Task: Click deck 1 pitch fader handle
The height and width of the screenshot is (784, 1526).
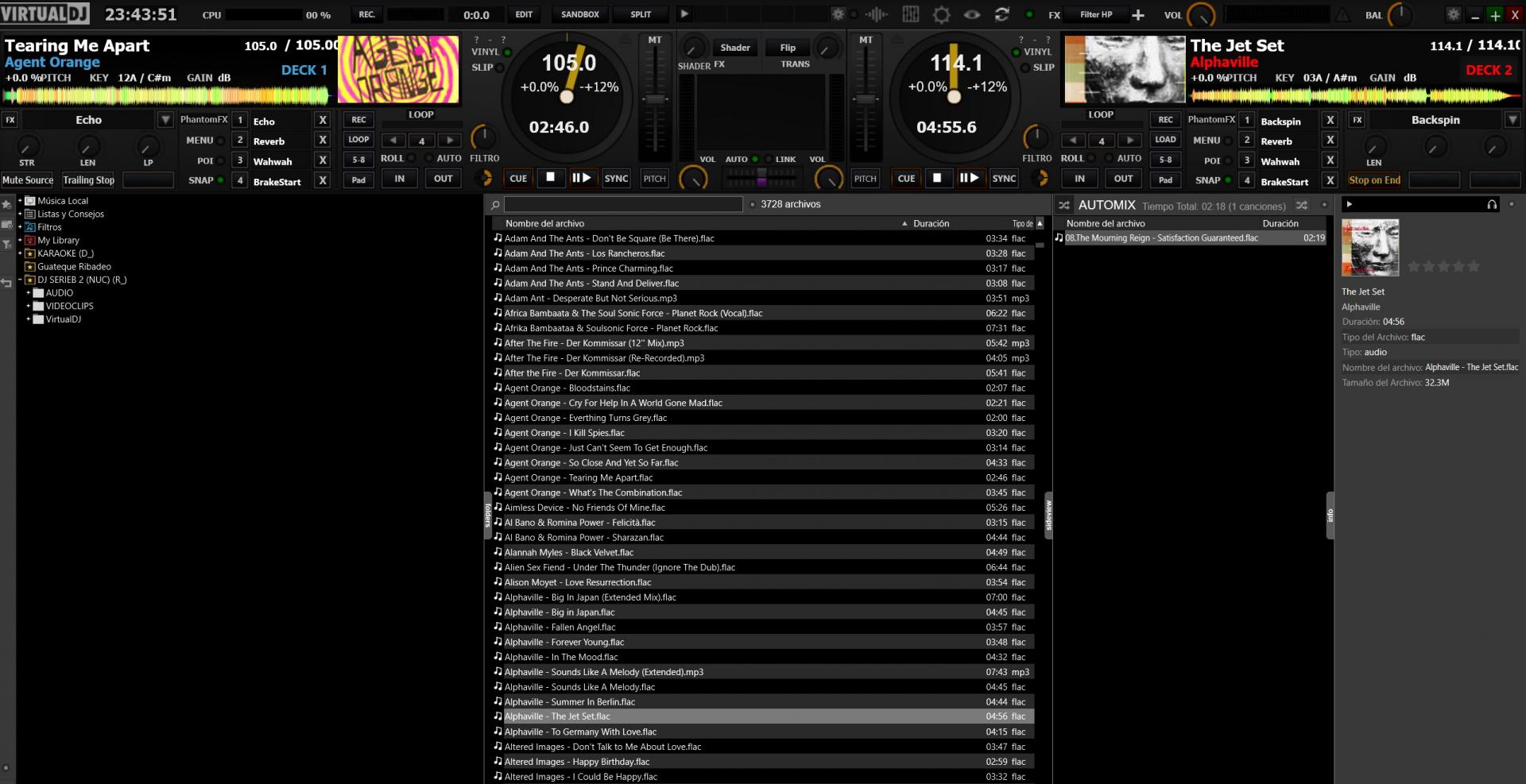Action: point(655,99)
